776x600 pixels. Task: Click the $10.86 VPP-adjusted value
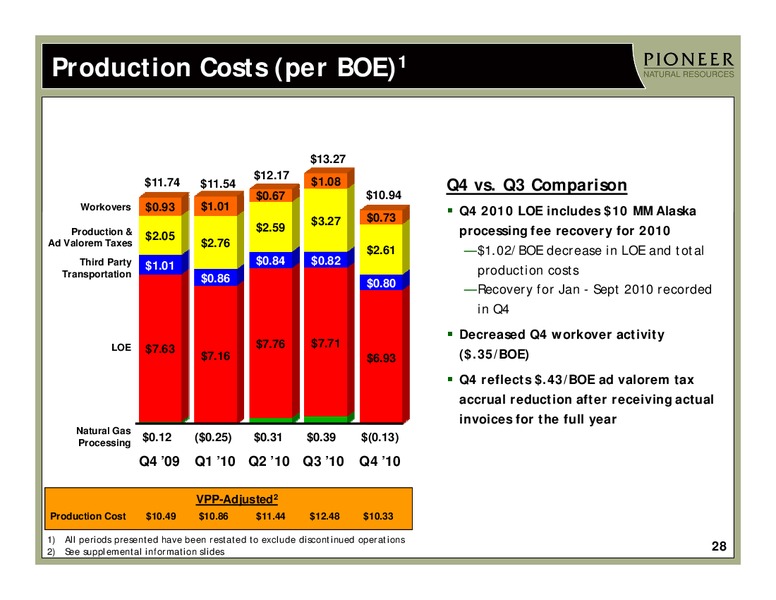(x=213, y=516)
